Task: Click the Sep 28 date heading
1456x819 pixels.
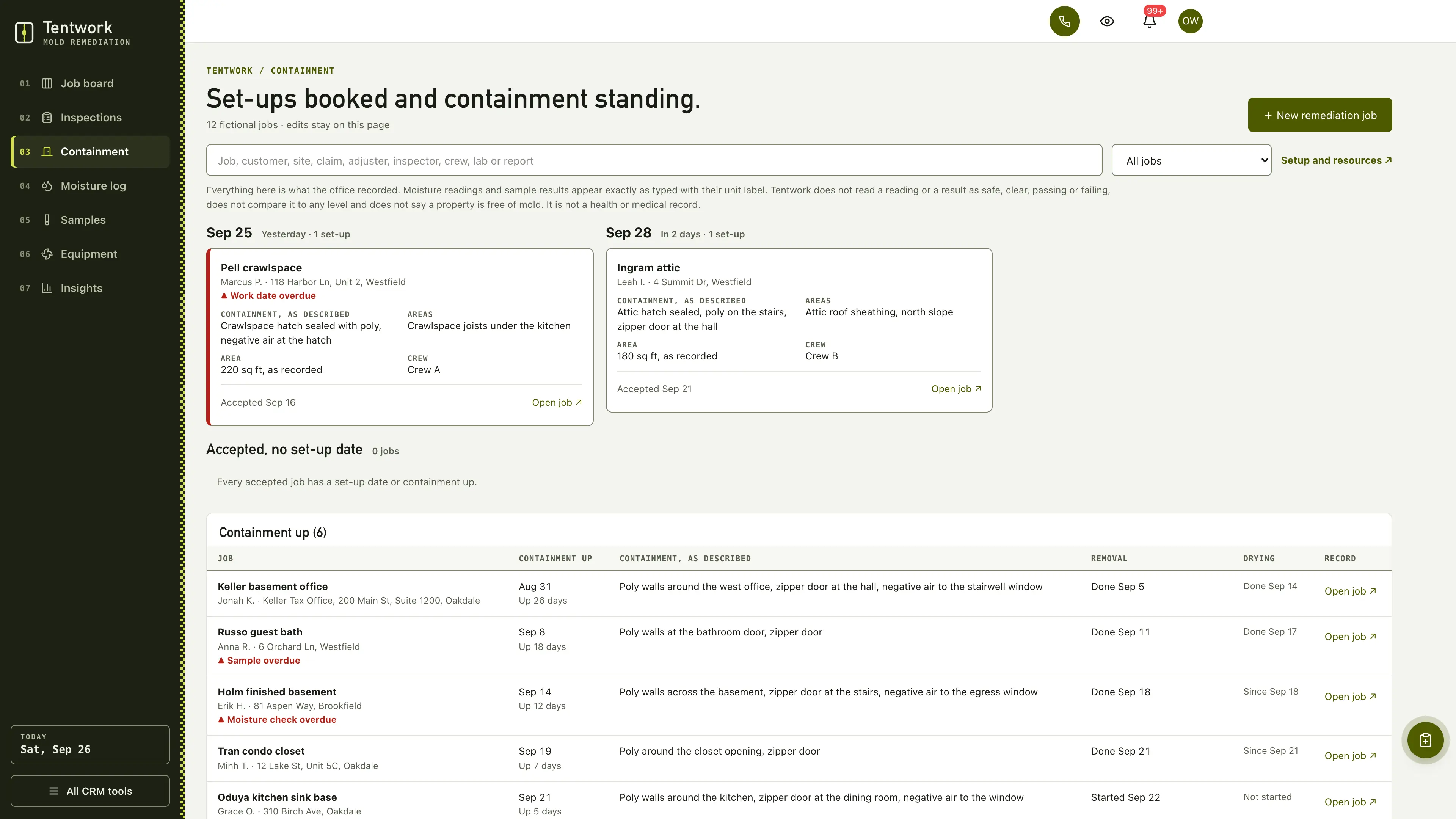Action: tap(629, 233)
